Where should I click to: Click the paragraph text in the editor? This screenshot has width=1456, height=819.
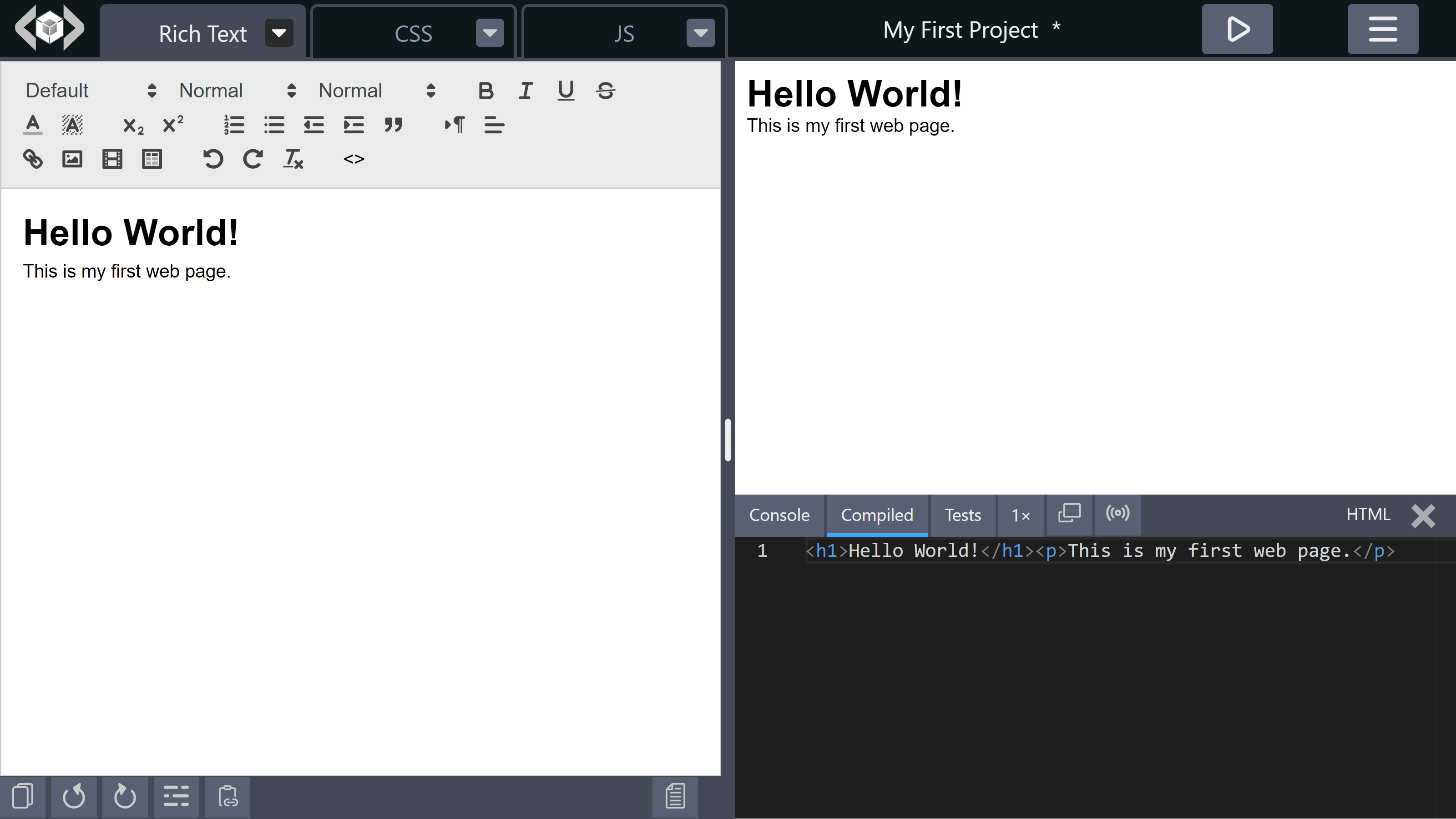pos(126,271)
